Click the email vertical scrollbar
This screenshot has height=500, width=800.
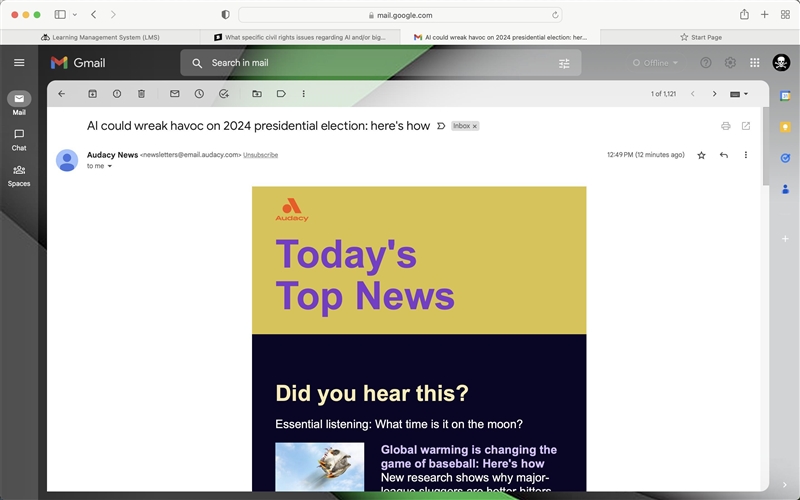coord(765,145)
